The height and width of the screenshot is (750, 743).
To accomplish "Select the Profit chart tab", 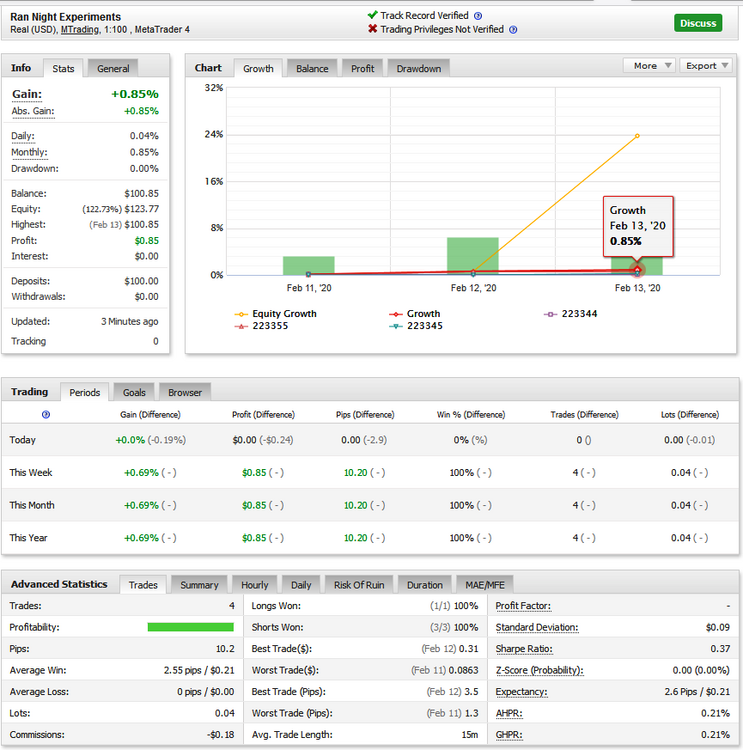I will [x=362, y=68].
